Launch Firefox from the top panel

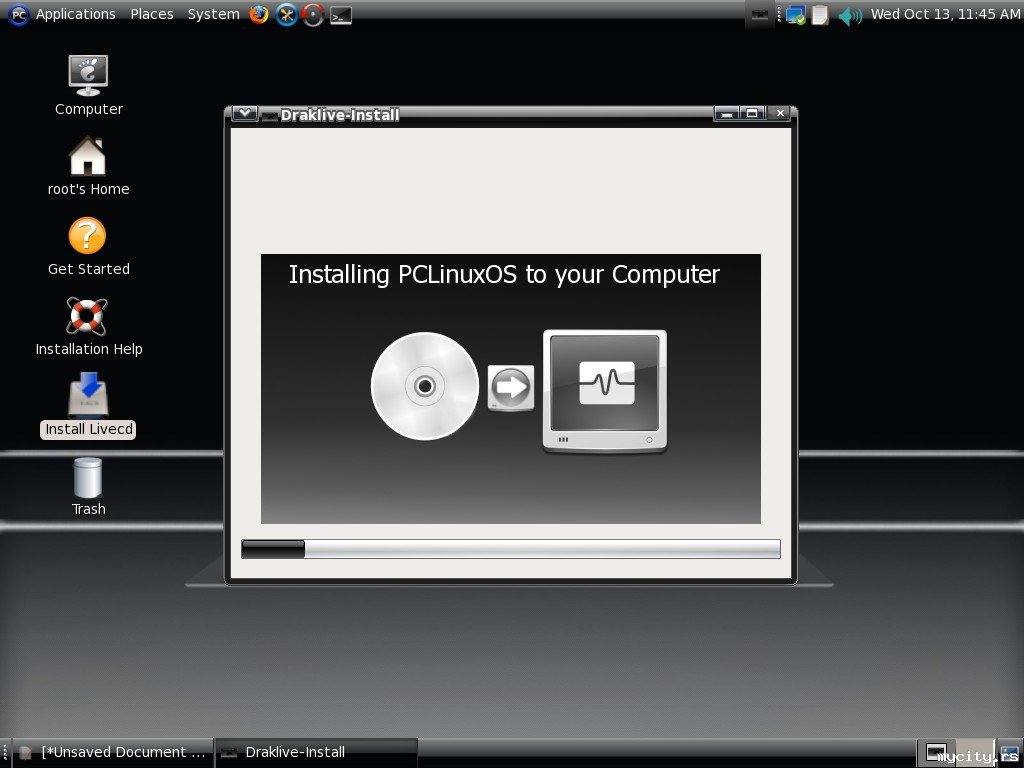pos(259,14)
